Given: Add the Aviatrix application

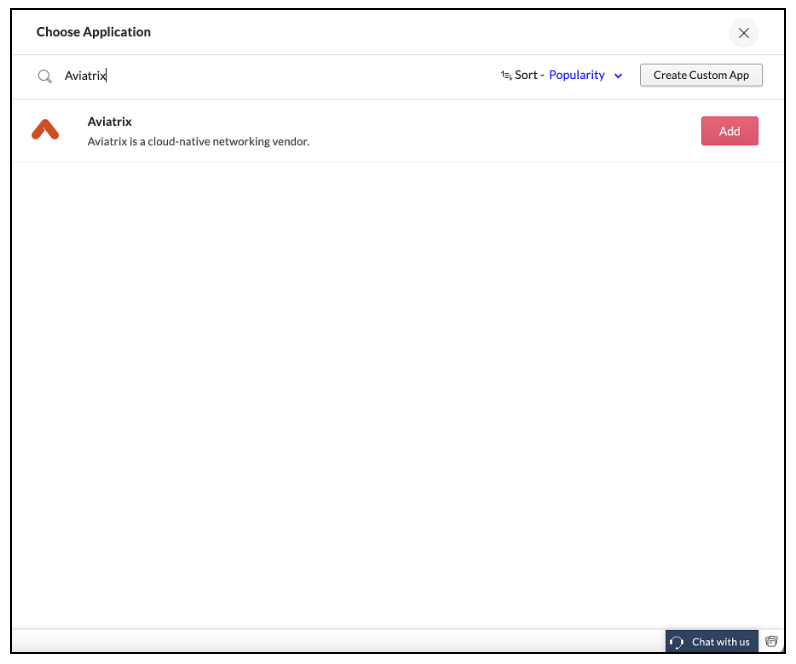Looking at the screenshot, I should click(729, 131).
